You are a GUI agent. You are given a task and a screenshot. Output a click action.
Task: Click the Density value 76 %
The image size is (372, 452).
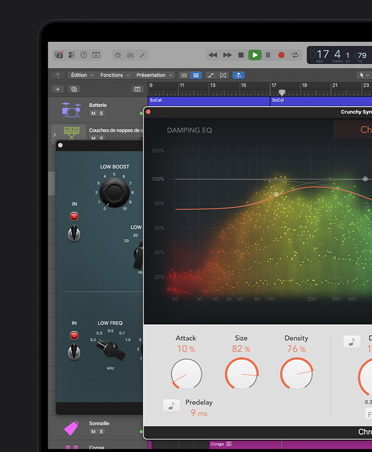click(x=296, y=349)
